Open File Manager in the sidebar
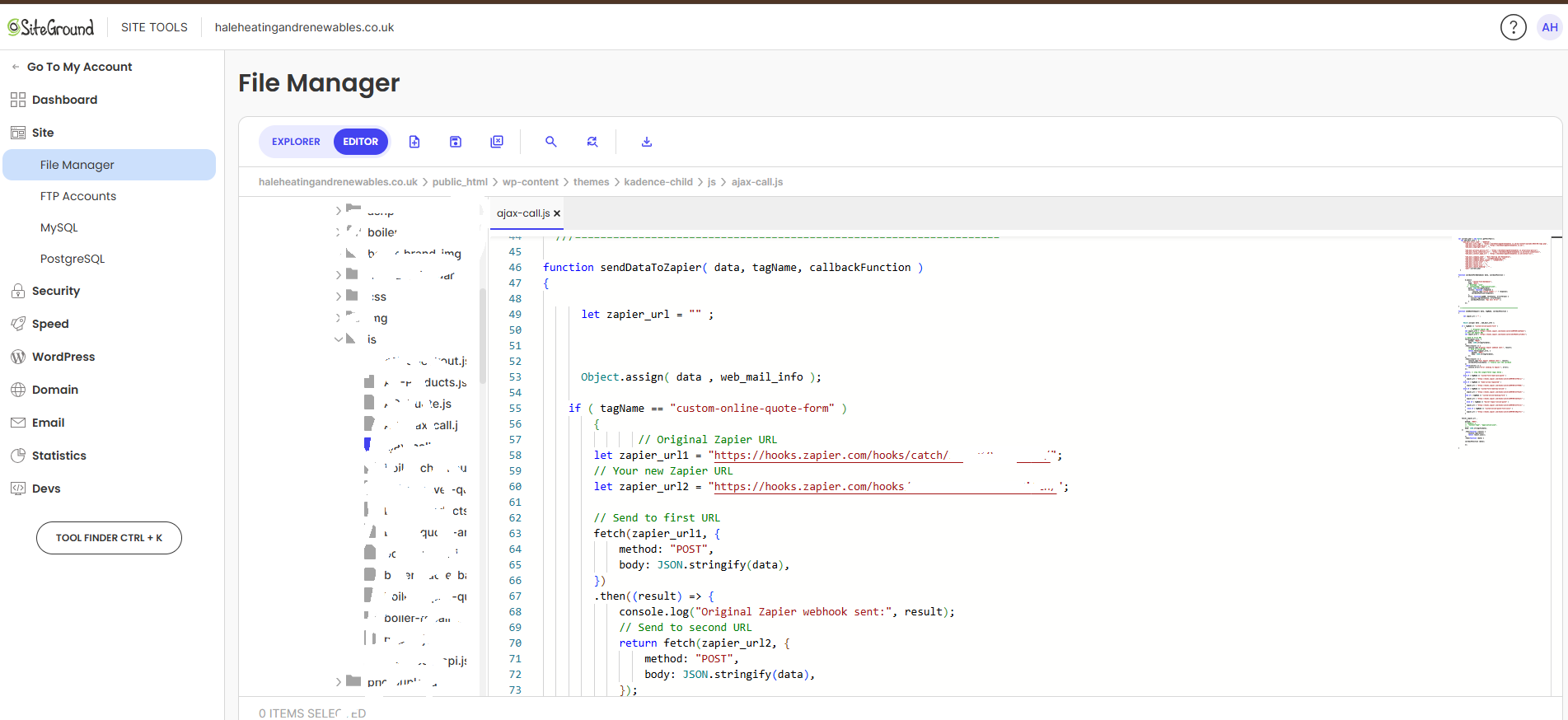This screenshot has width=1568, height=720. coord(110,165)
